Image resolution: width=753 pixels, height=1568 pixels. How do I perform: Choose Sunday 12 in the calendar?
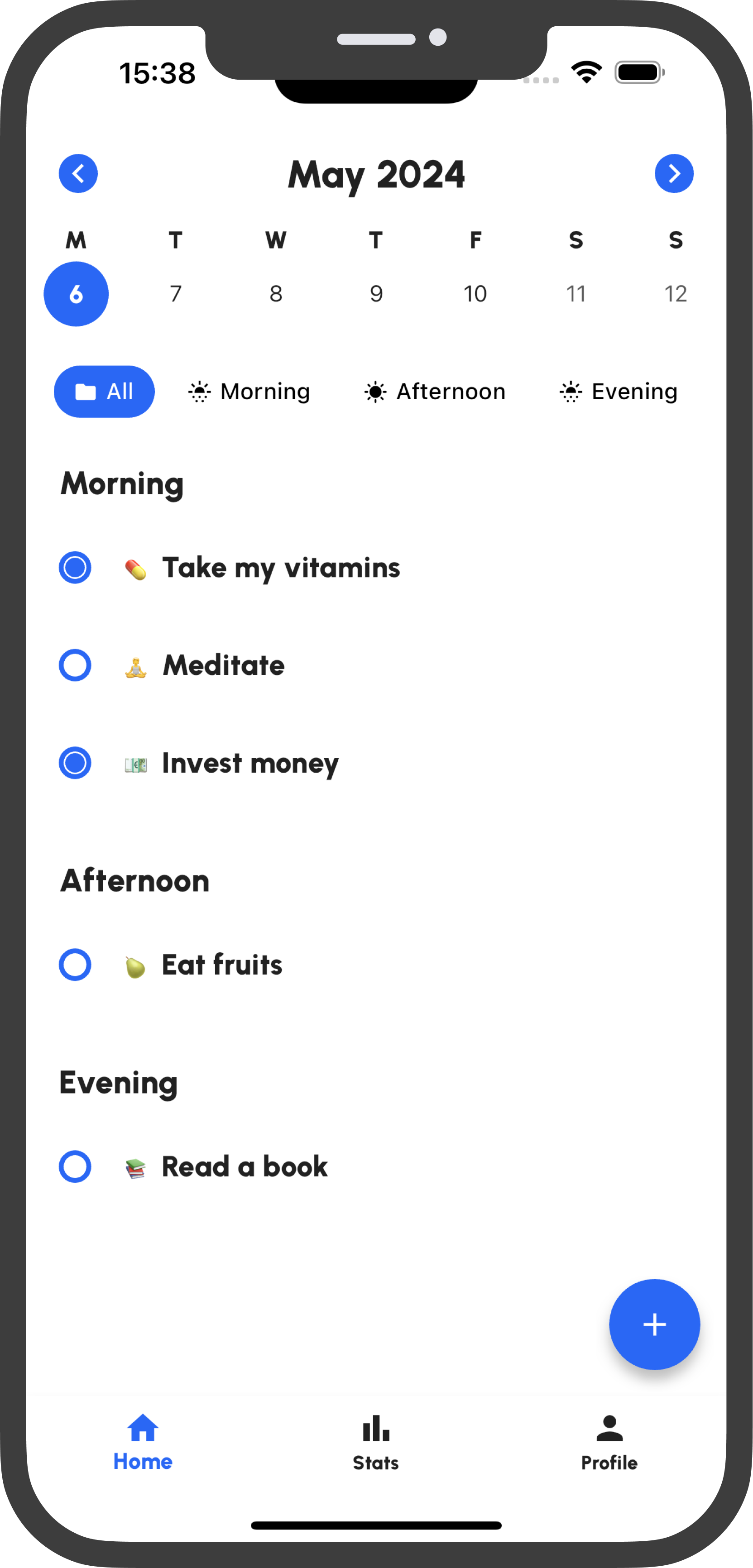(675, 294)
